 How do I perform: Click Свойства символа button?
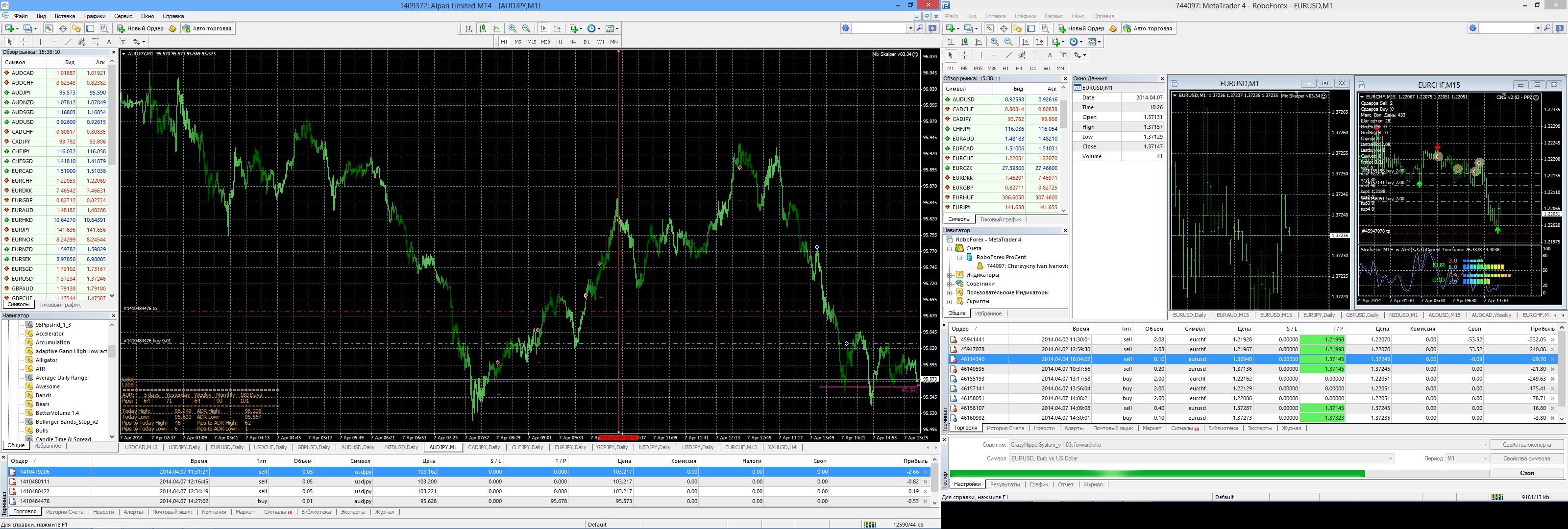[x=1527, y=458]
